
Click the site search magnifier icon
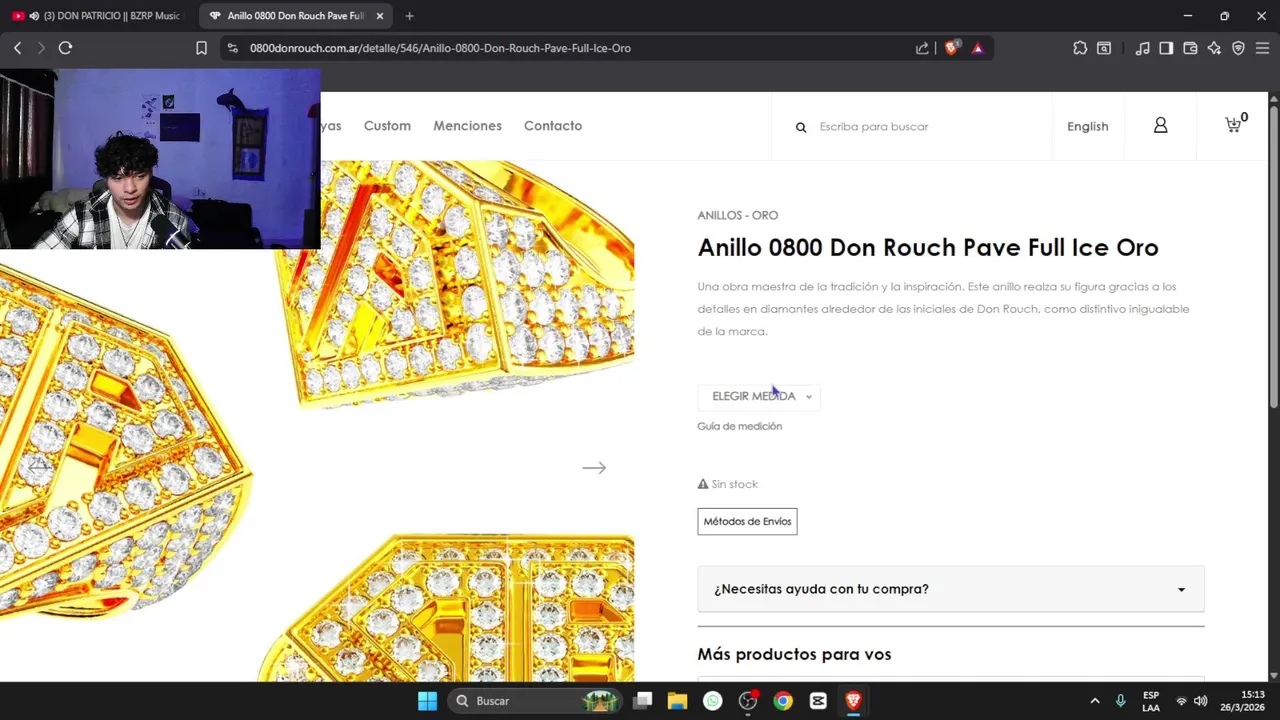tap(801, 127)
